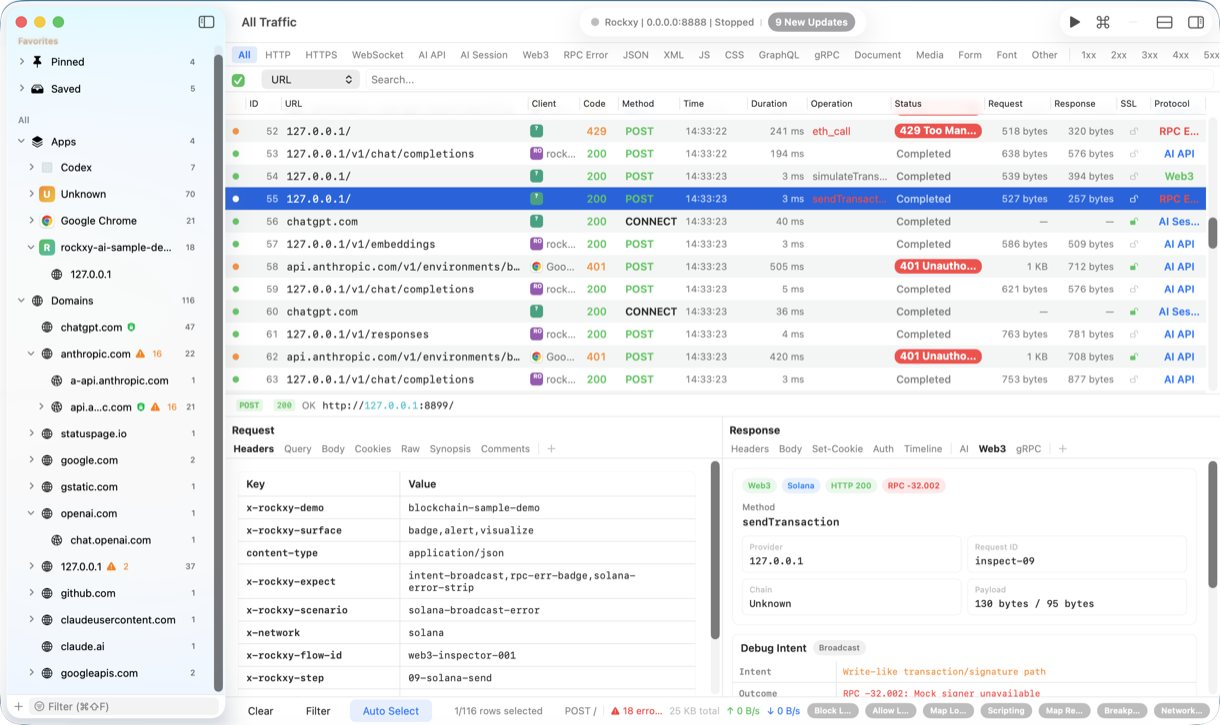Open the request Cookies tab
1220x725 pixels.
click(x=372, y=449)
